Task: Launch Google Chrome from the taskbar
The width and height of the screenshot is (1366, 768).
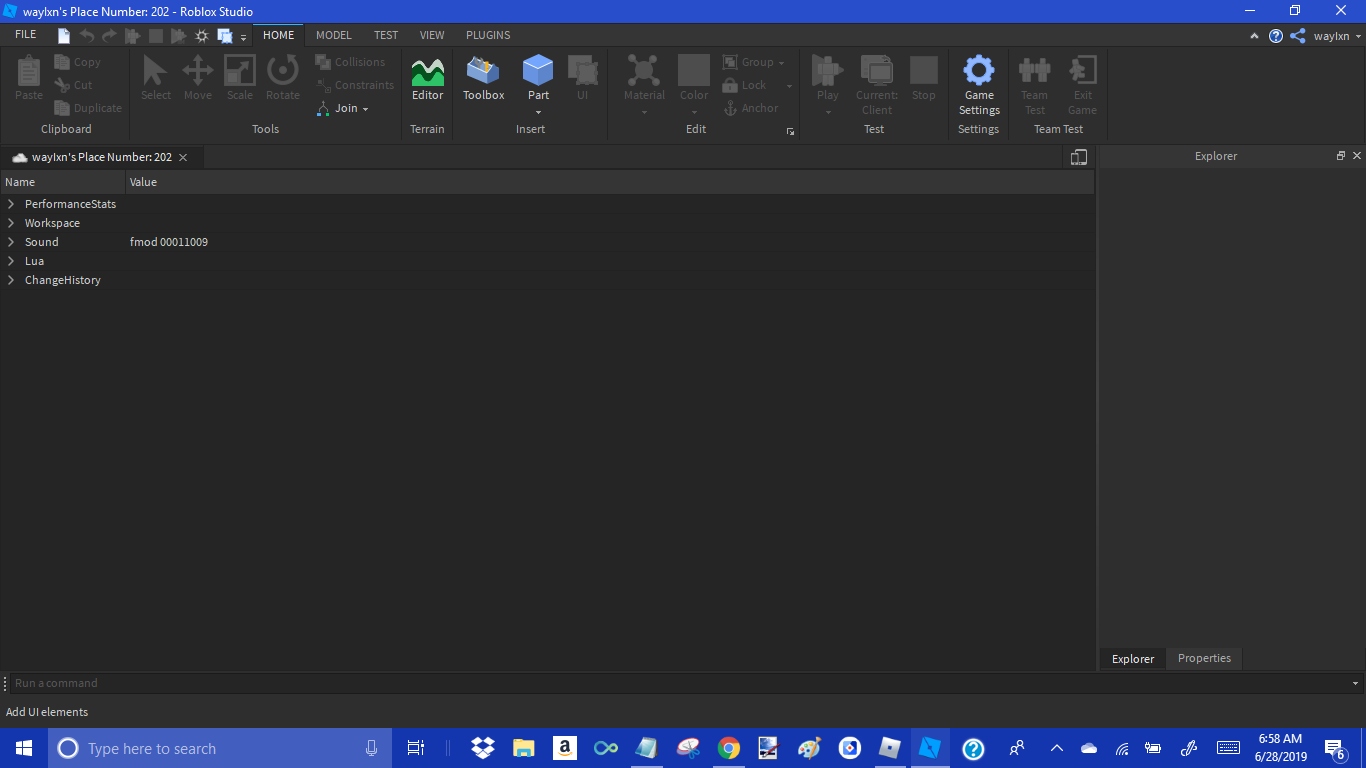Action: [729, 748]
